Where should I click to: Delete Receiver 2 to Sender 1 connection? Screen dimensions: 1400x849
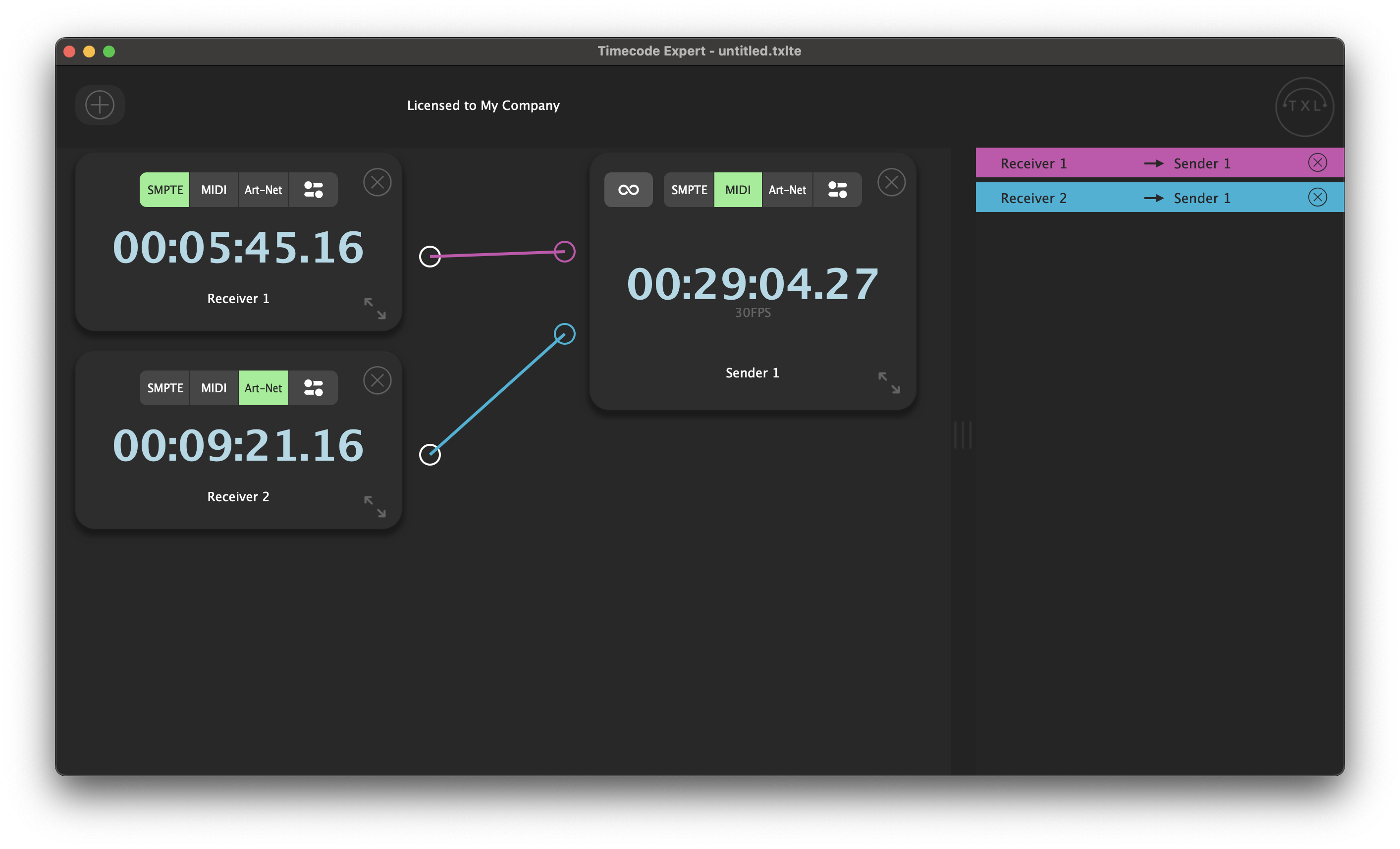point(1317,198)
